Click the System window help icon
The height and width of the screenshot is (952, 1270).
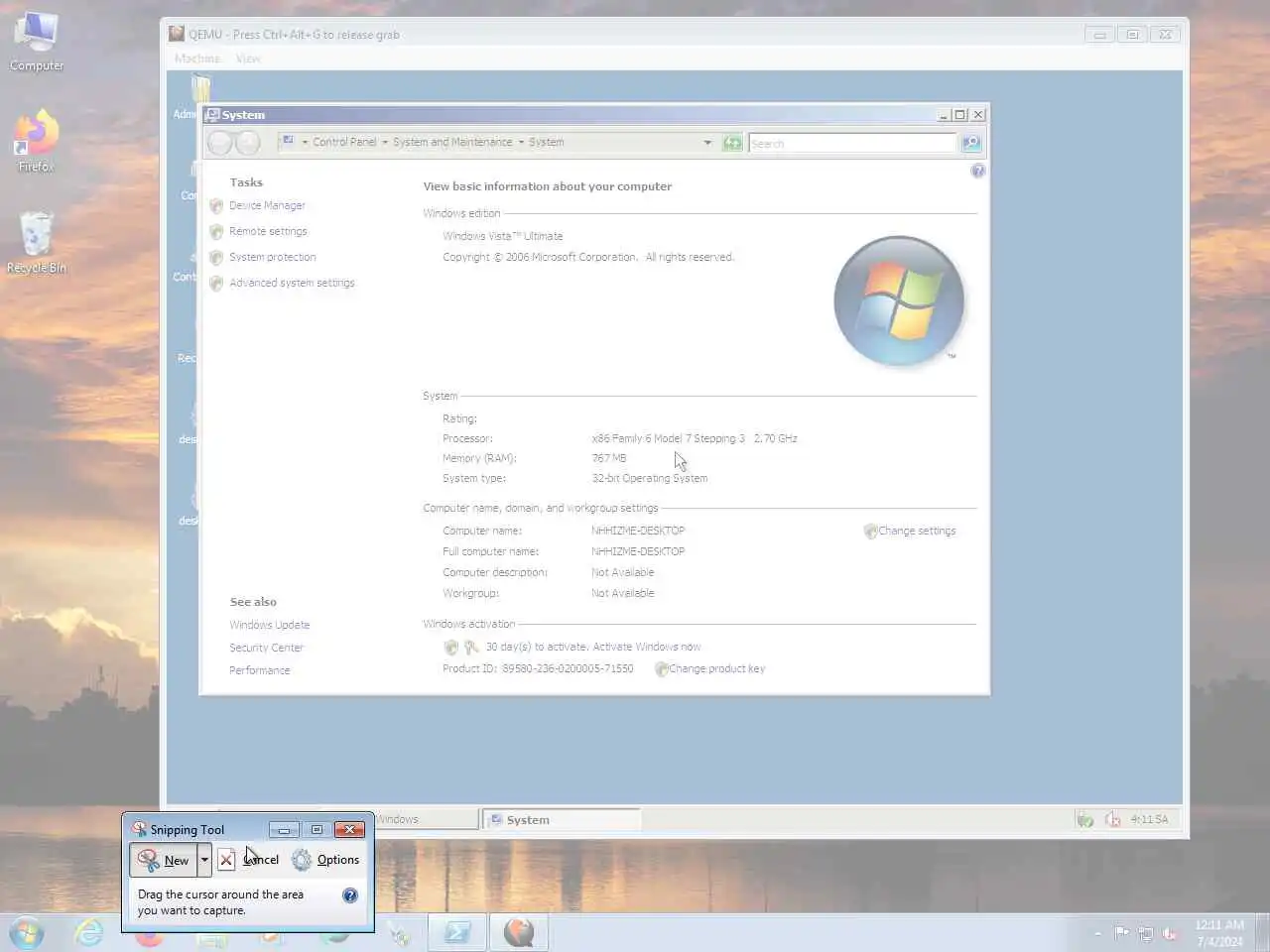coord(977,171)
